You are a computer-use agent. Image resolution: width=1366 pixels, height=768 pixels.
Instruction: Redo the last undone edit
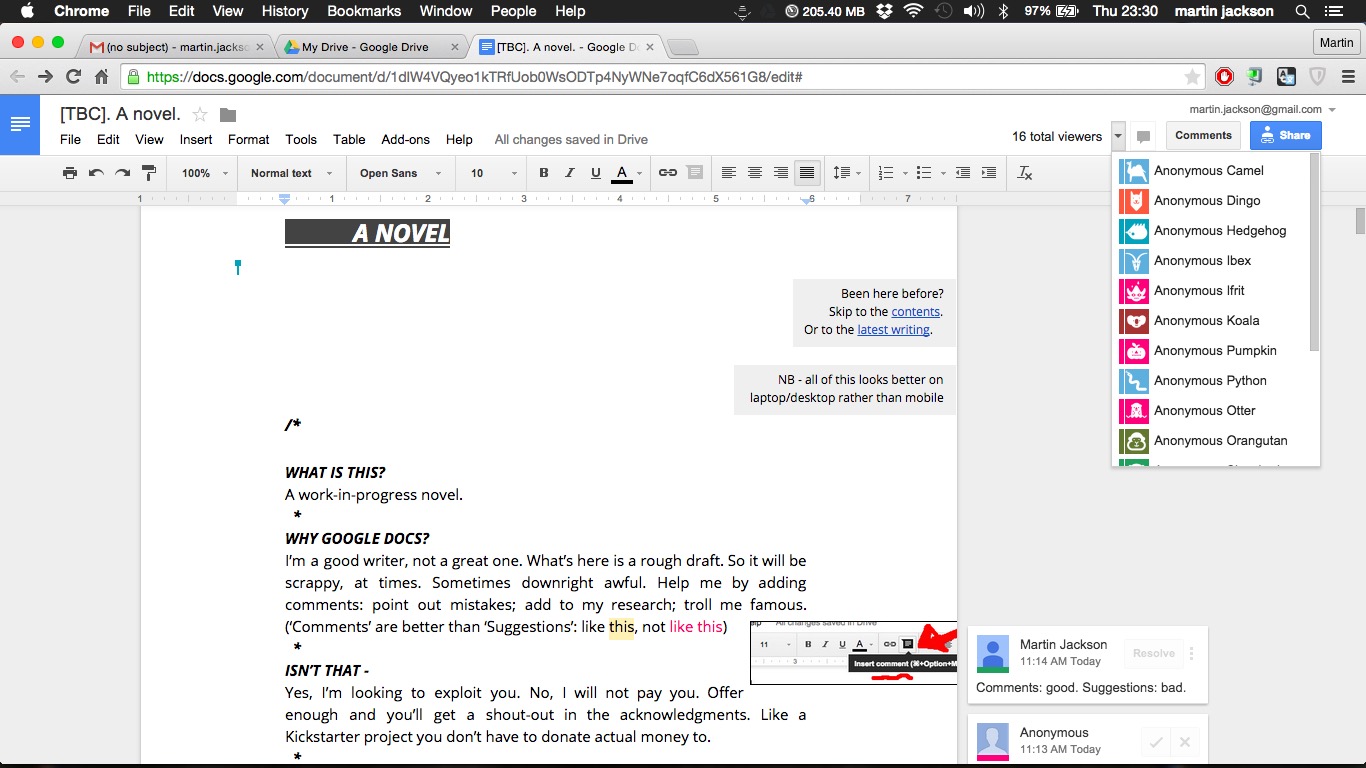point(122,173)
